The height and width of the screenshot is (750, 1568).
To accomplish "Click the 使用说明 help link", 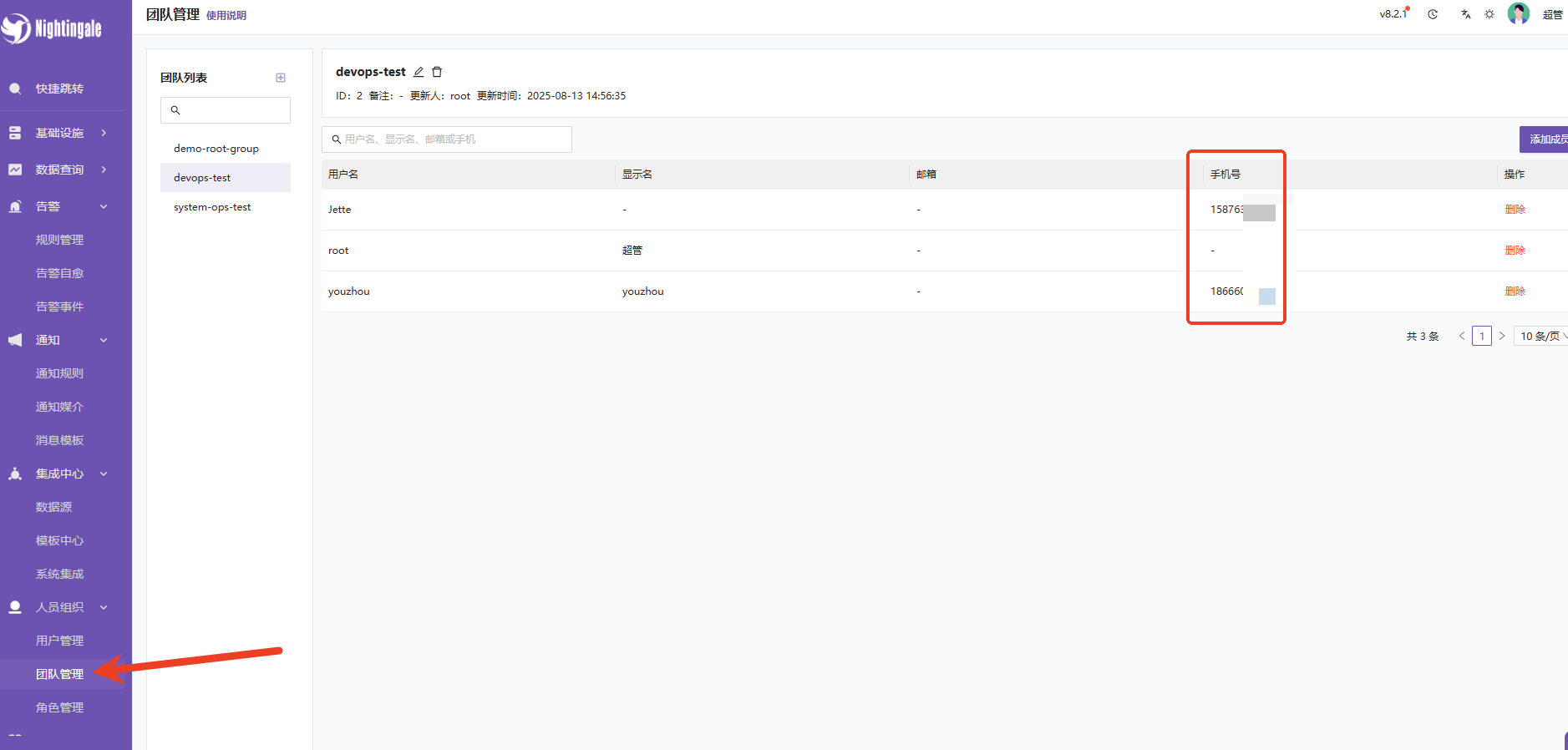I will click(226, 16).
